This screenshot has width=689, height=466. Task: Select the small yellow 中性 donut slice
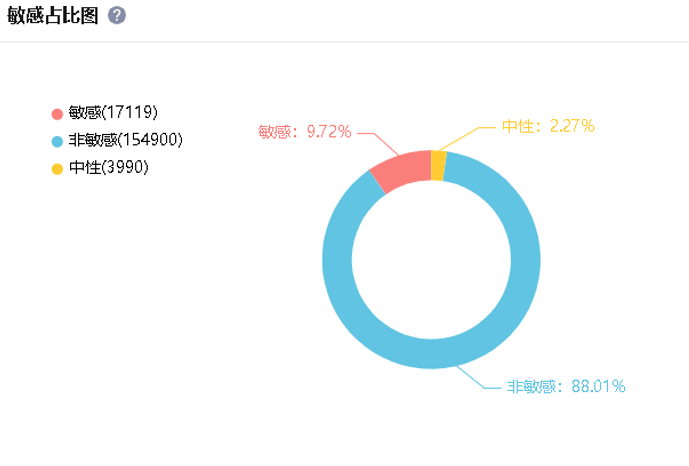click(438, 166)
